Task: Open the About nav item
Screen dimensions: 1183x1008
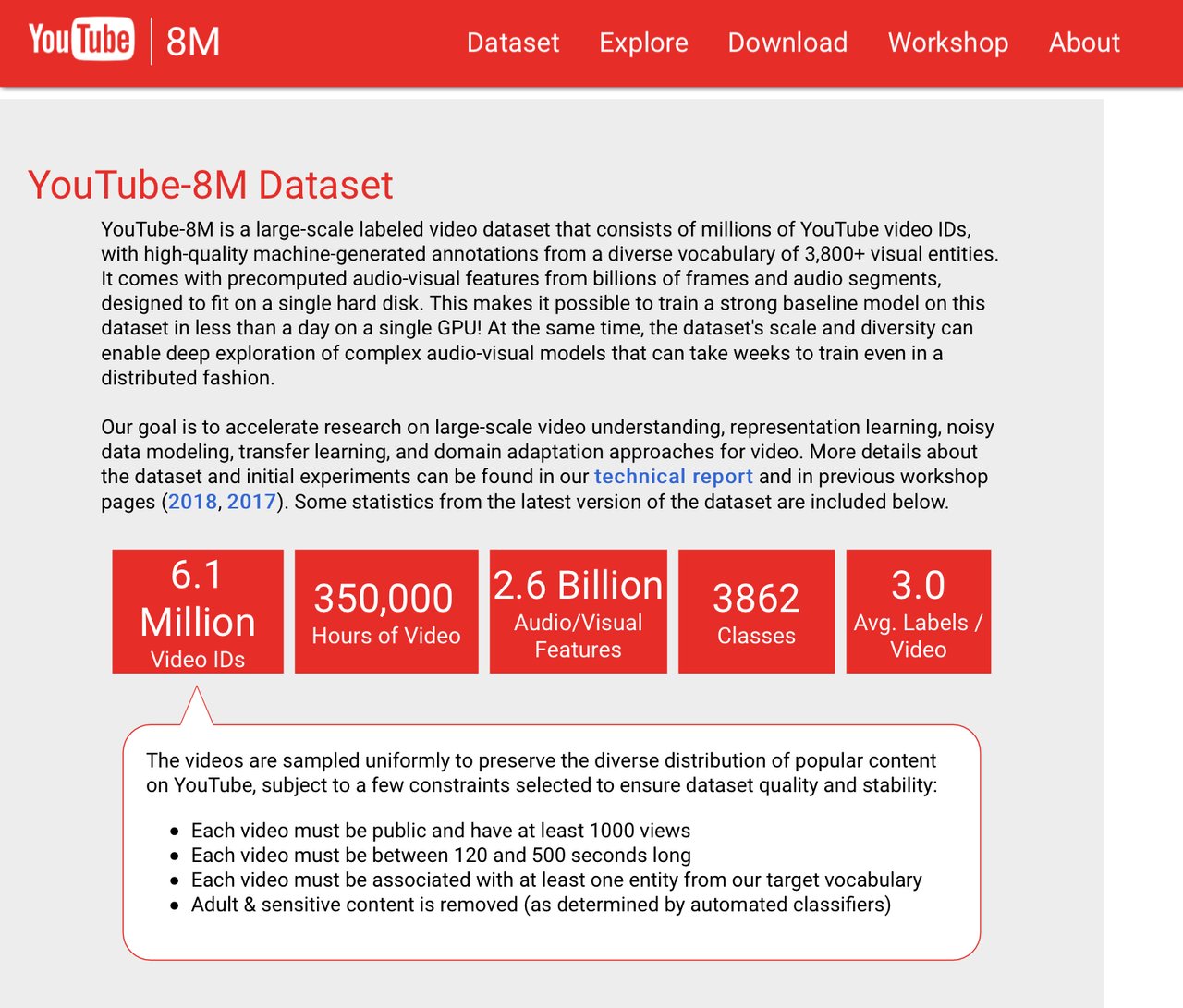Action: click(x=1084, y=43)
